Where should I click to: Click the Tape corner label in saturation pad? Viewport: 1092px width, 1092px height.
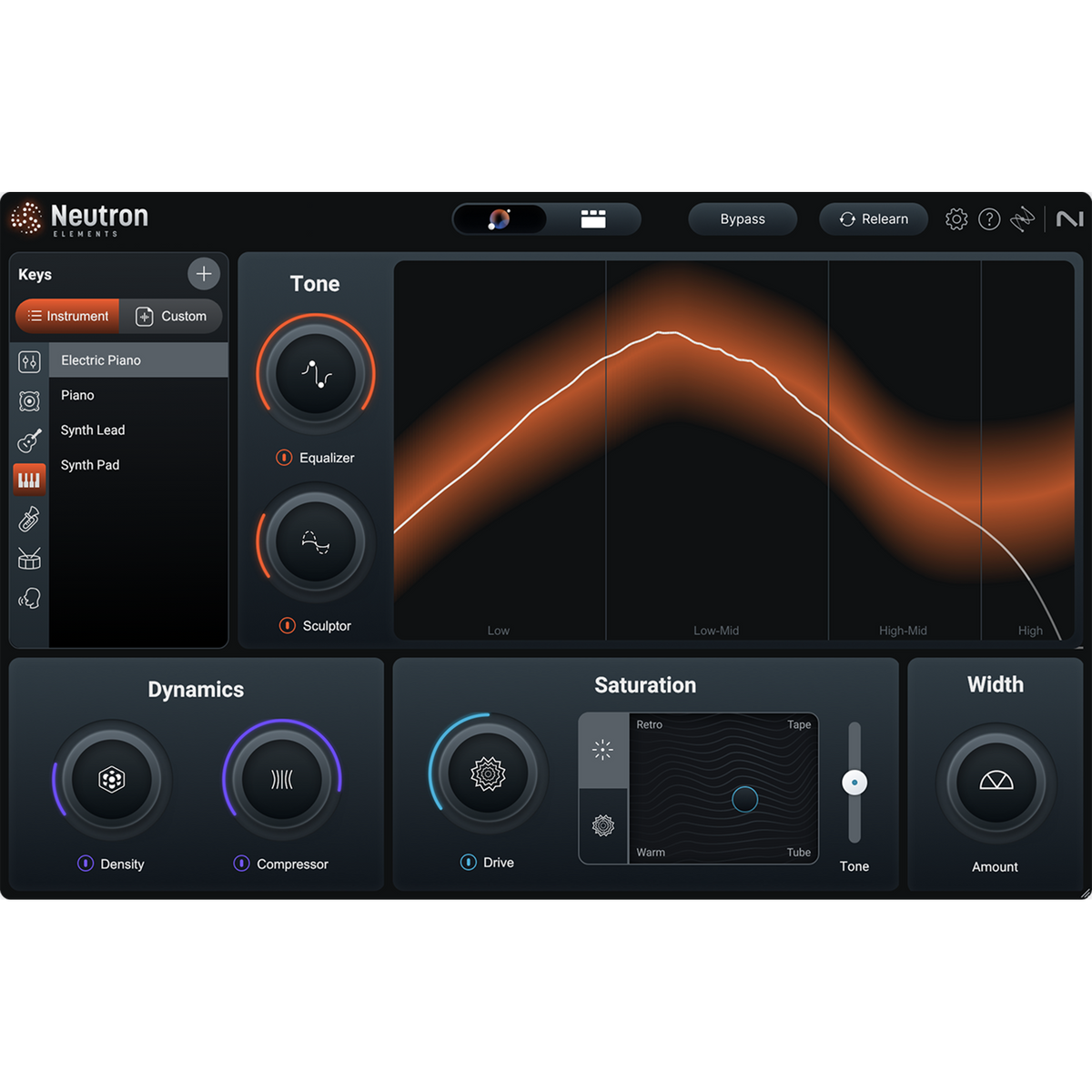tap(799, 724)
